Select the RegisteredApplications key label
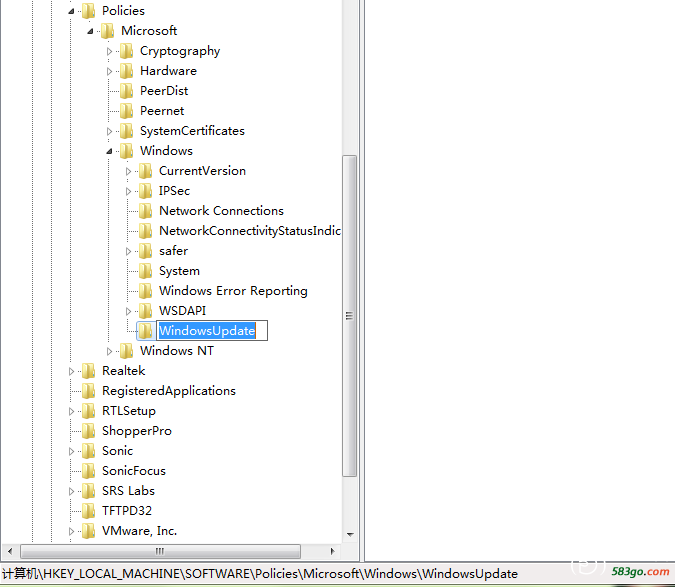The height and width of the screenshot is (587, 675). tap(169, 391)
